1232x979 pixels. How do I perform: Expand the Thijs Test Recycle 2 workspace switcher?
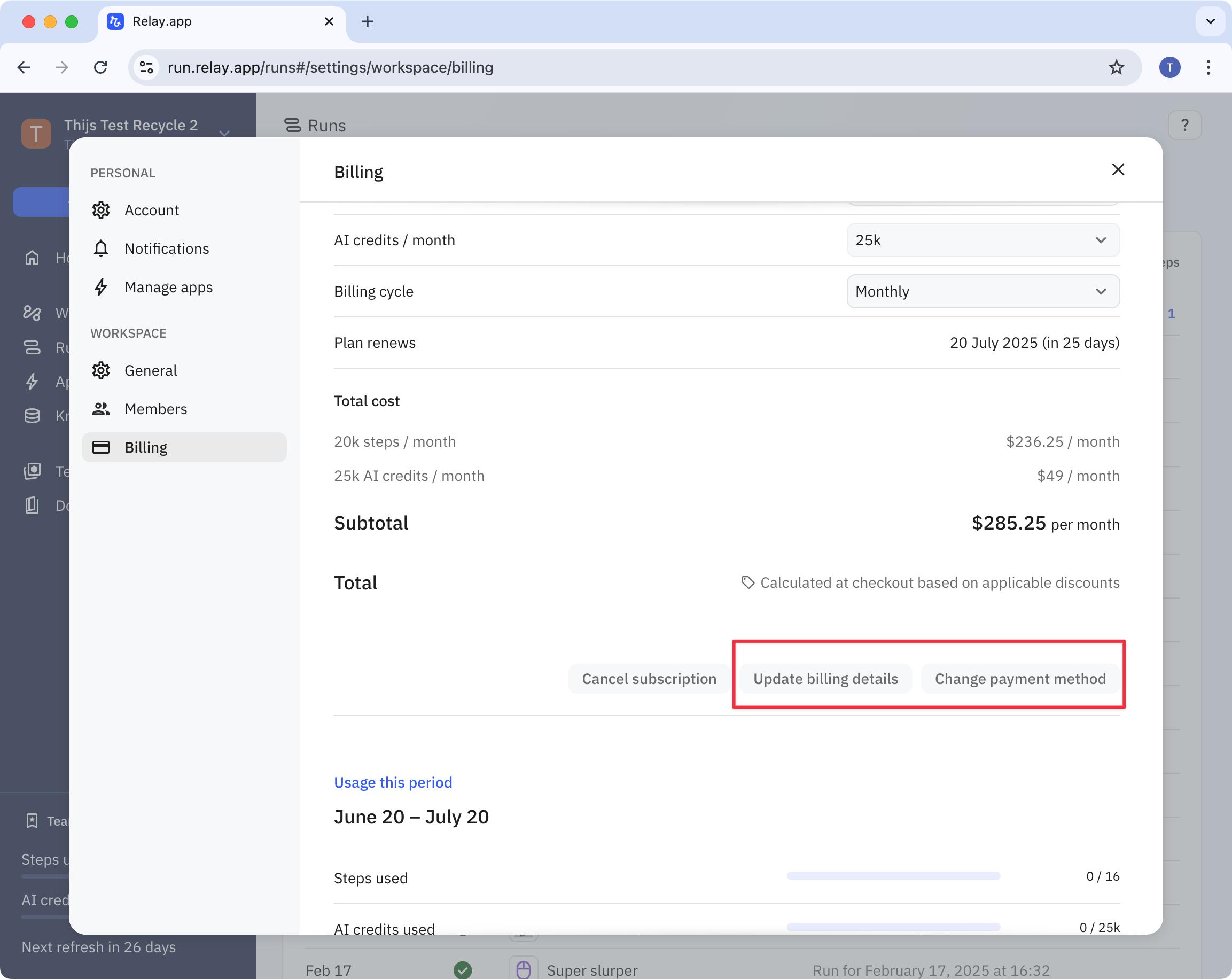point(224,133)
